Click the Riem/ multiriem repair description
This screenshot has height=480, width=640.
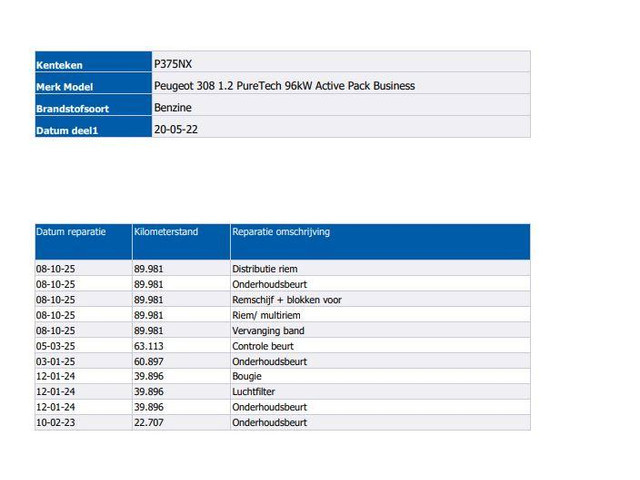point(265,315)
